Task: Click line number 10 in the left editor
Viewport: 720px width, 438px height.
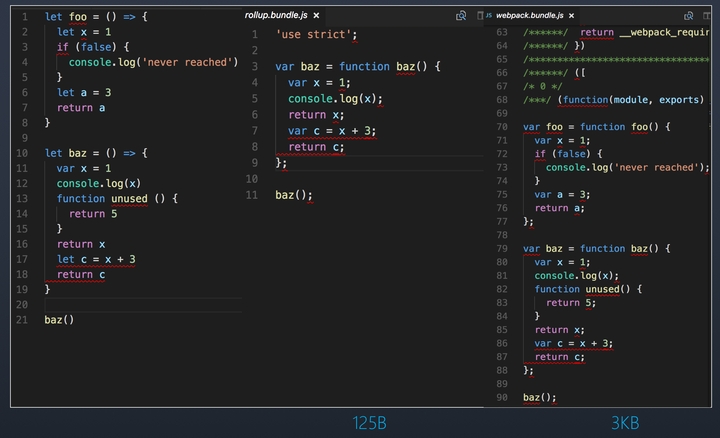Action: pyautogui.click(x=22, y=153)
